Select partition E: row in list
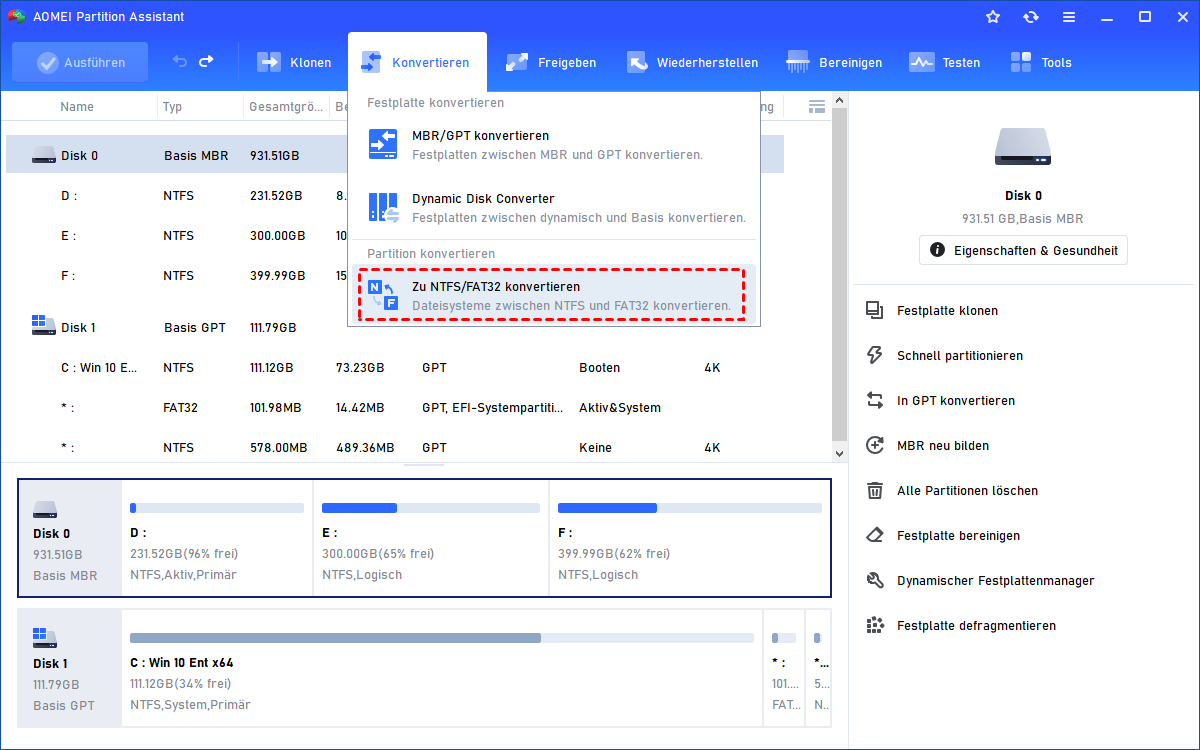The width and height of the screenshot is (1200, 750). [x=395, y=236]
